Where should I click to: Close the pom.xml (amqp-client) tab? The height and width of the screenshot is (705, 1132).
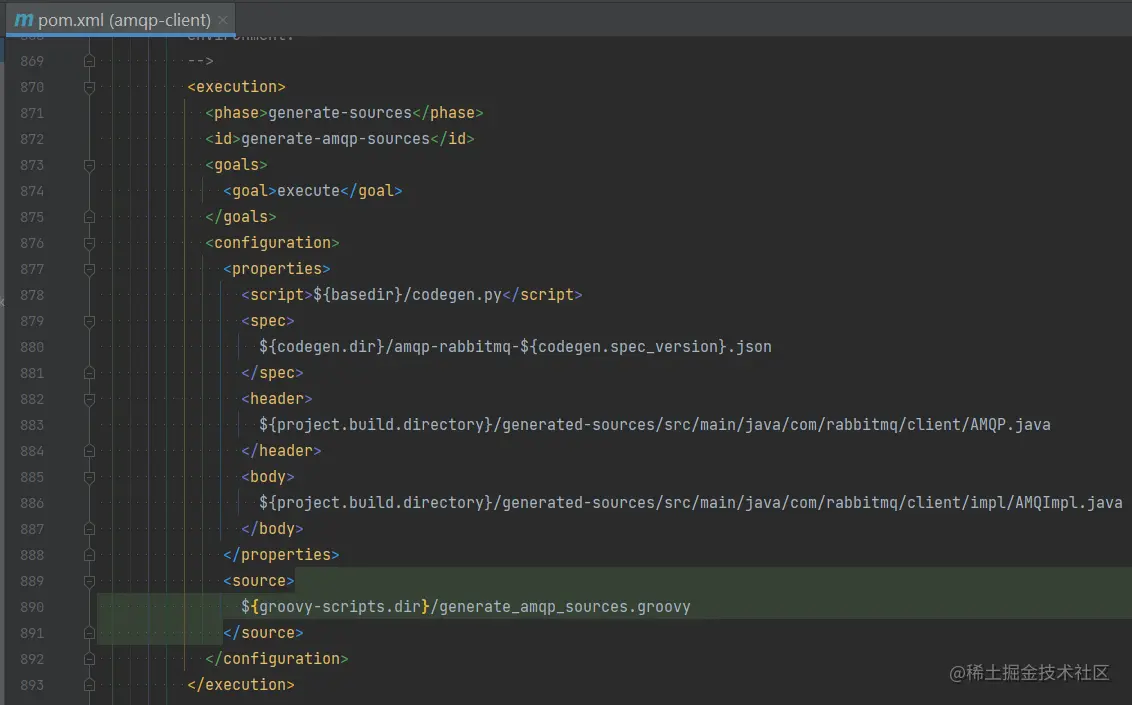point(222,19)
